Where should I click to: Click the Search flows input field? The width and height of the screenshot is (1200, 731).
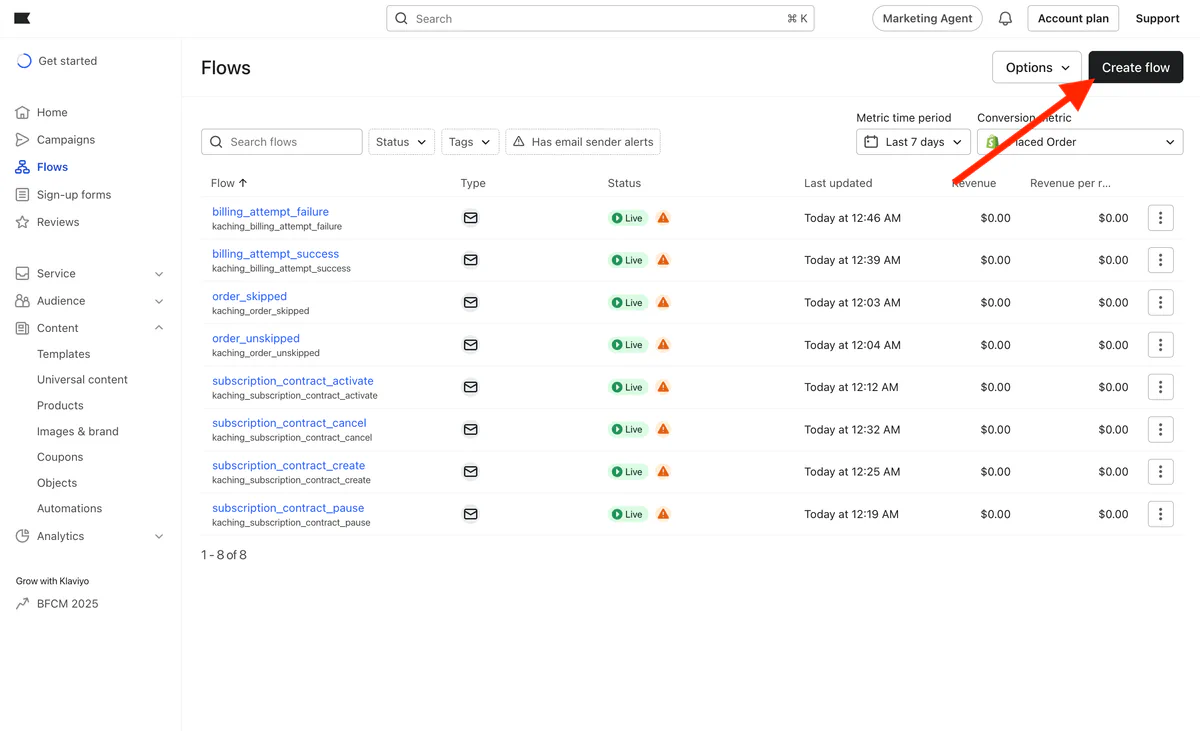coord(282,142)
